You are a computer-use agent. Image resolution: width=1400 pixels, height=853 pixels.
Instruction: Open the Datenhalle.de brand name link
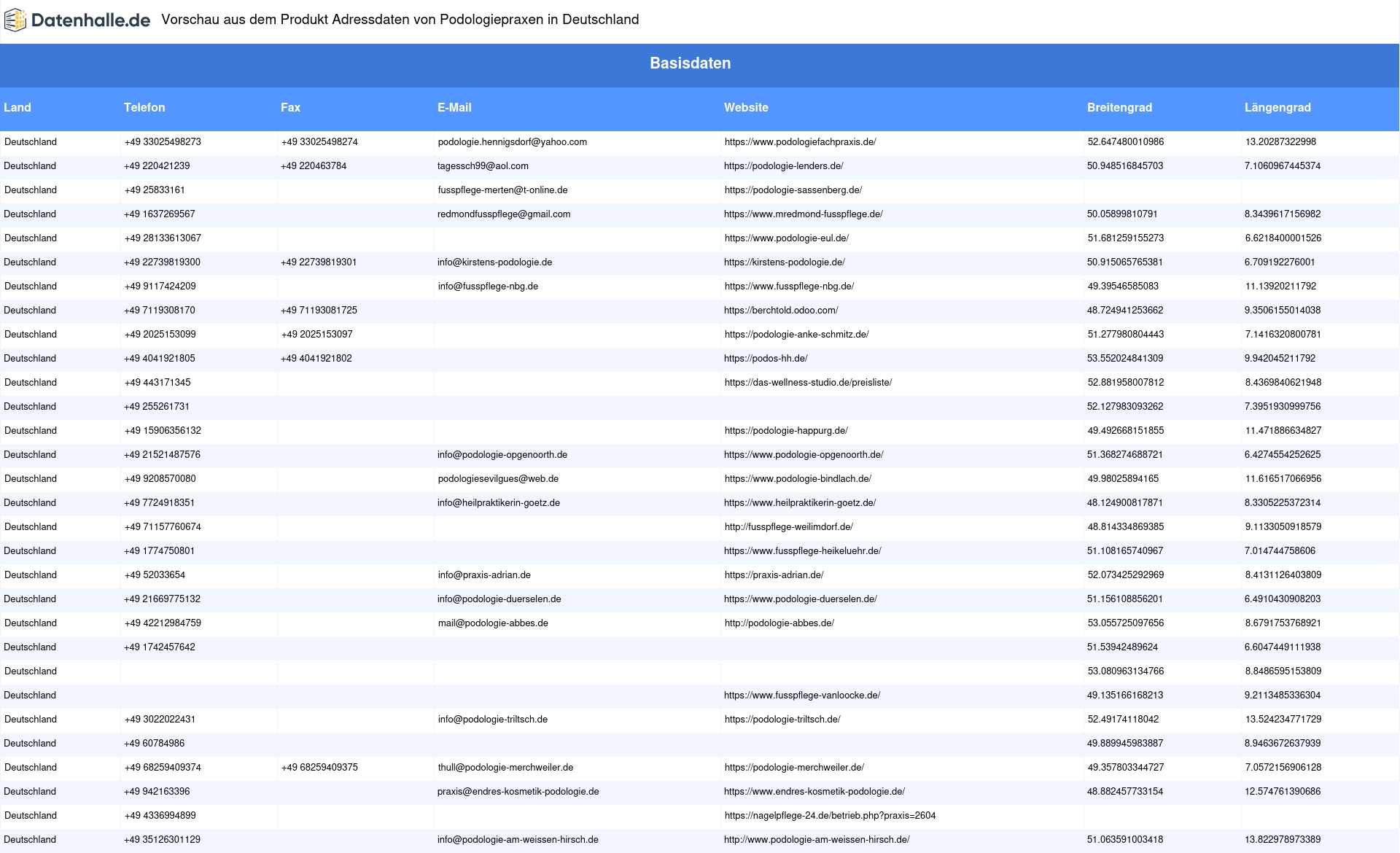91,20
